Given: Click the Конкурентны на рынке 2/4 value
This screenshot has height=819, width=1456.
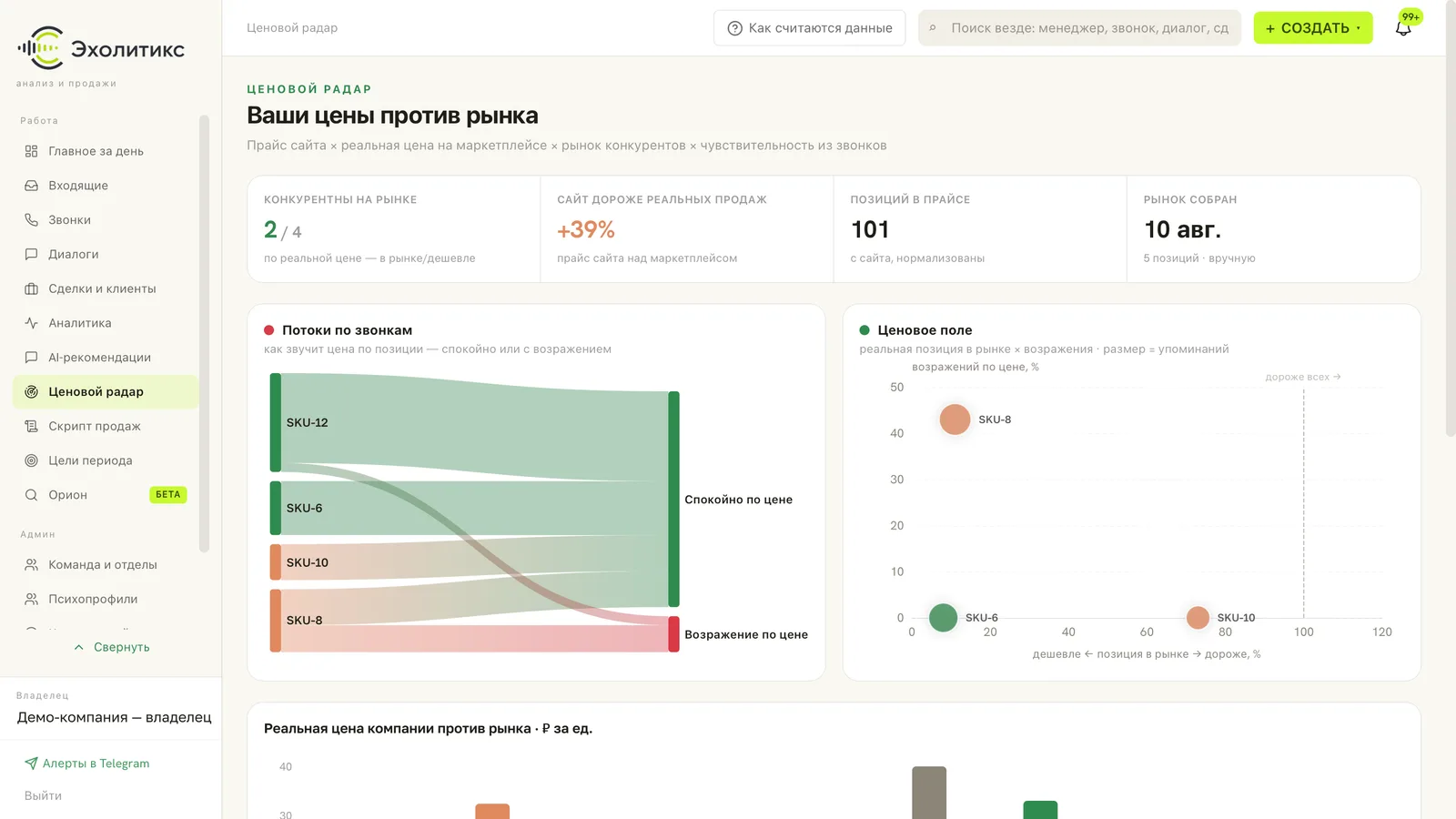Looking at the screenshot, I should [x=283, y=230].
